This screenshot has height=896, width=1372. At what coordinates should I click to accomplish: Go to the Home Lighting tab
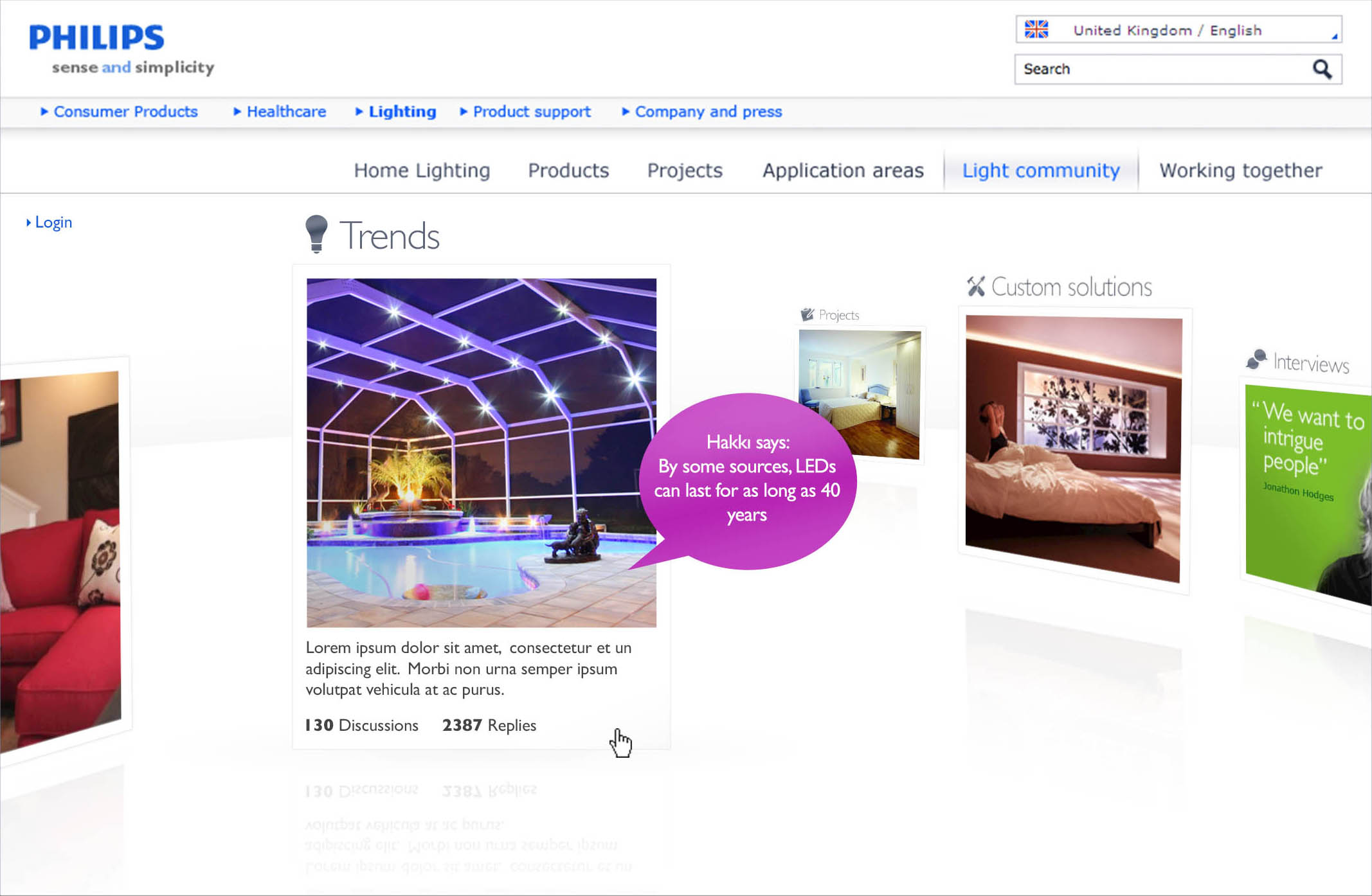click(x=422, y=170)
